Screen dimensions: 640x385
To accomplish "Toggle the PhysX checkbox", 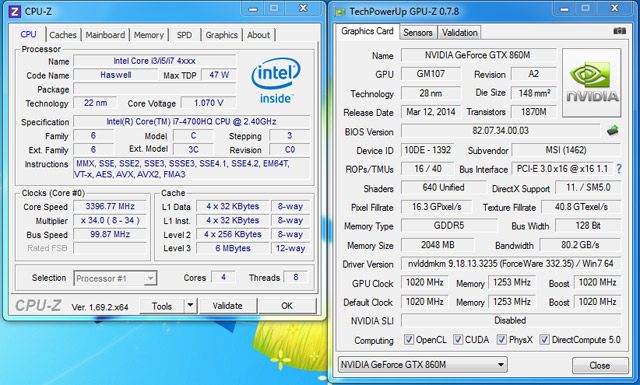I will tap(502, 339).
